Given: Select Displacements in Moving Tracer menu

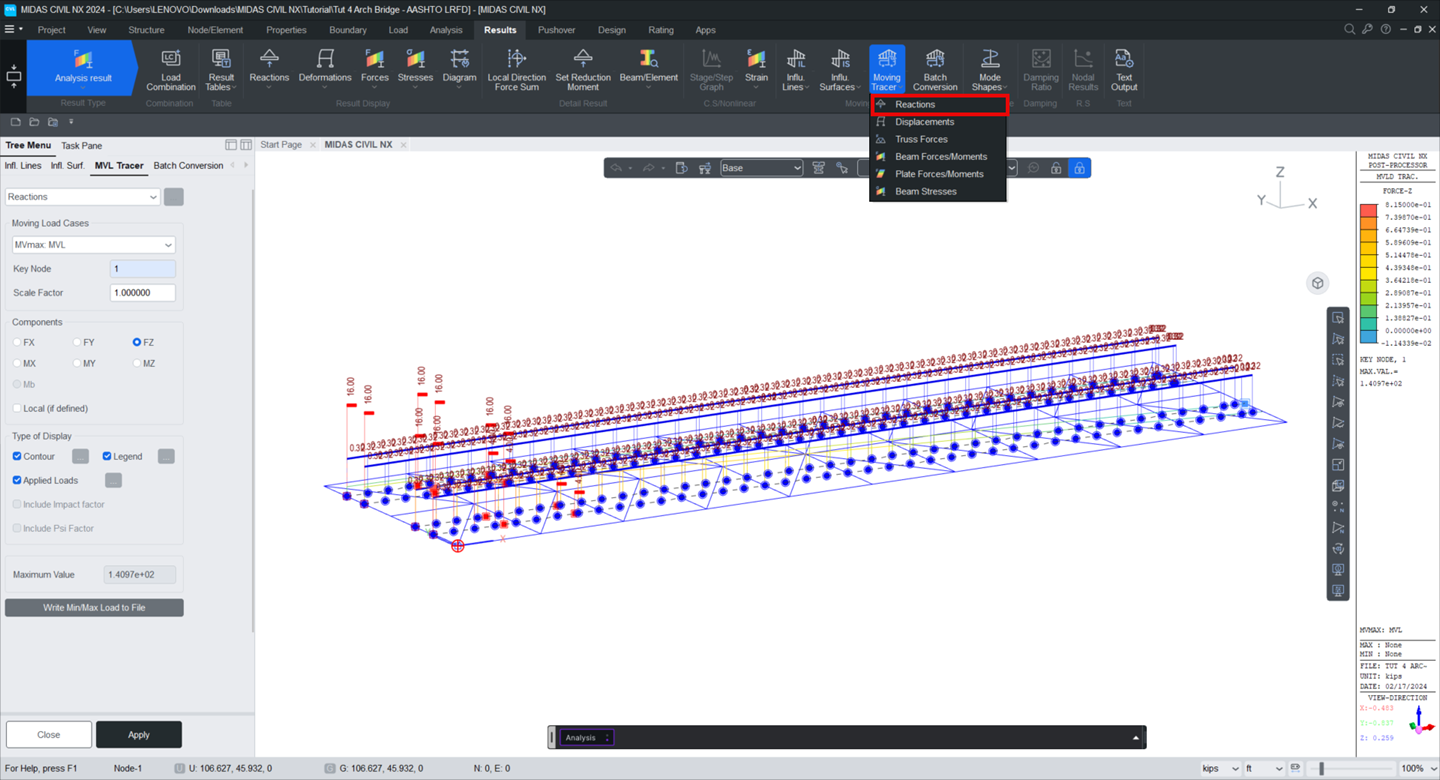Looking at the screenshot, I should [938, 122].
